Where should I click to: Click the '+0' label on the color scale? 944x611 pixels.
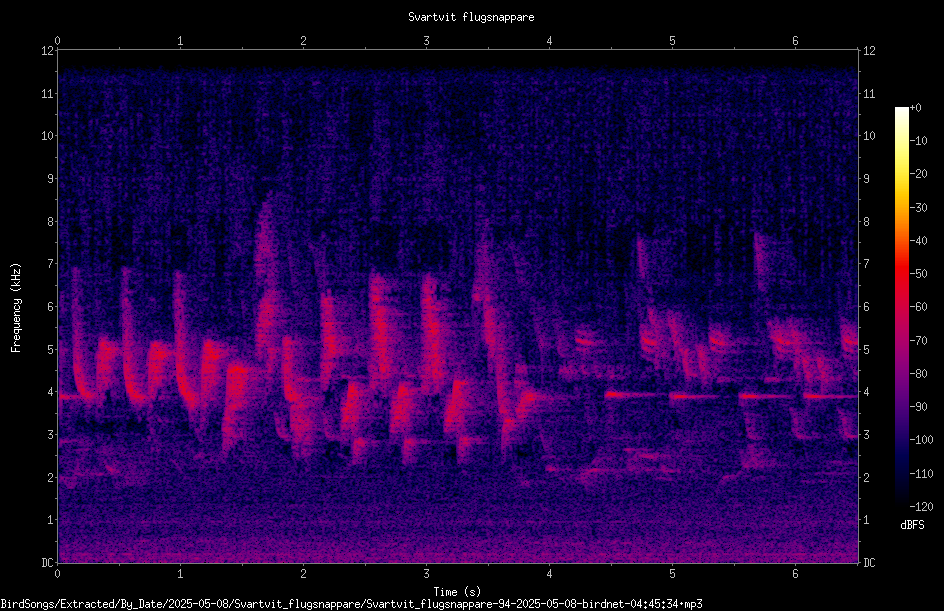(x=915, y=108)
